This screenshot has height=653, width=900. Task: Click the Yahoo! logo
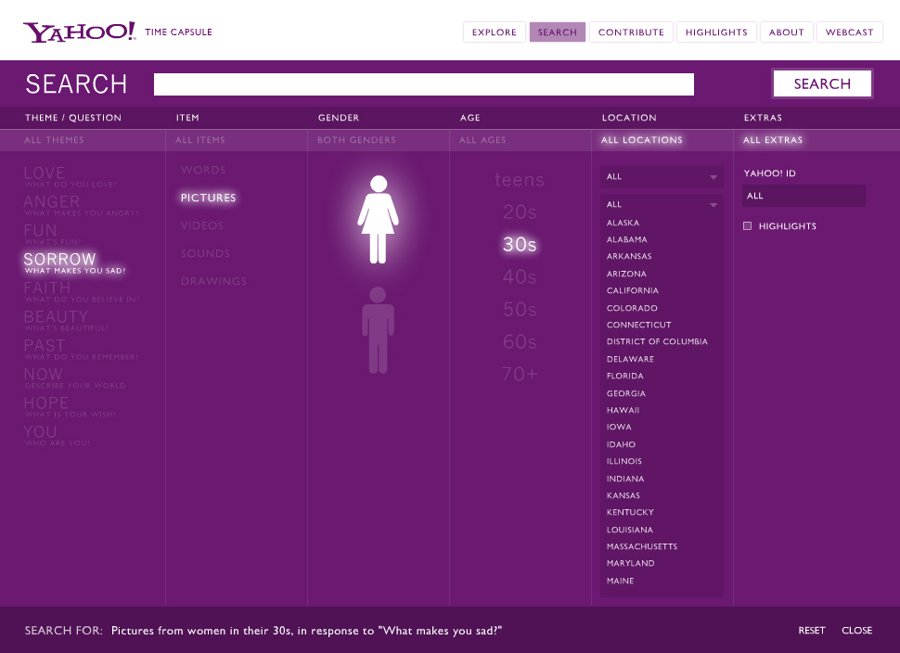pyautogui.click(x=79, y=32)
